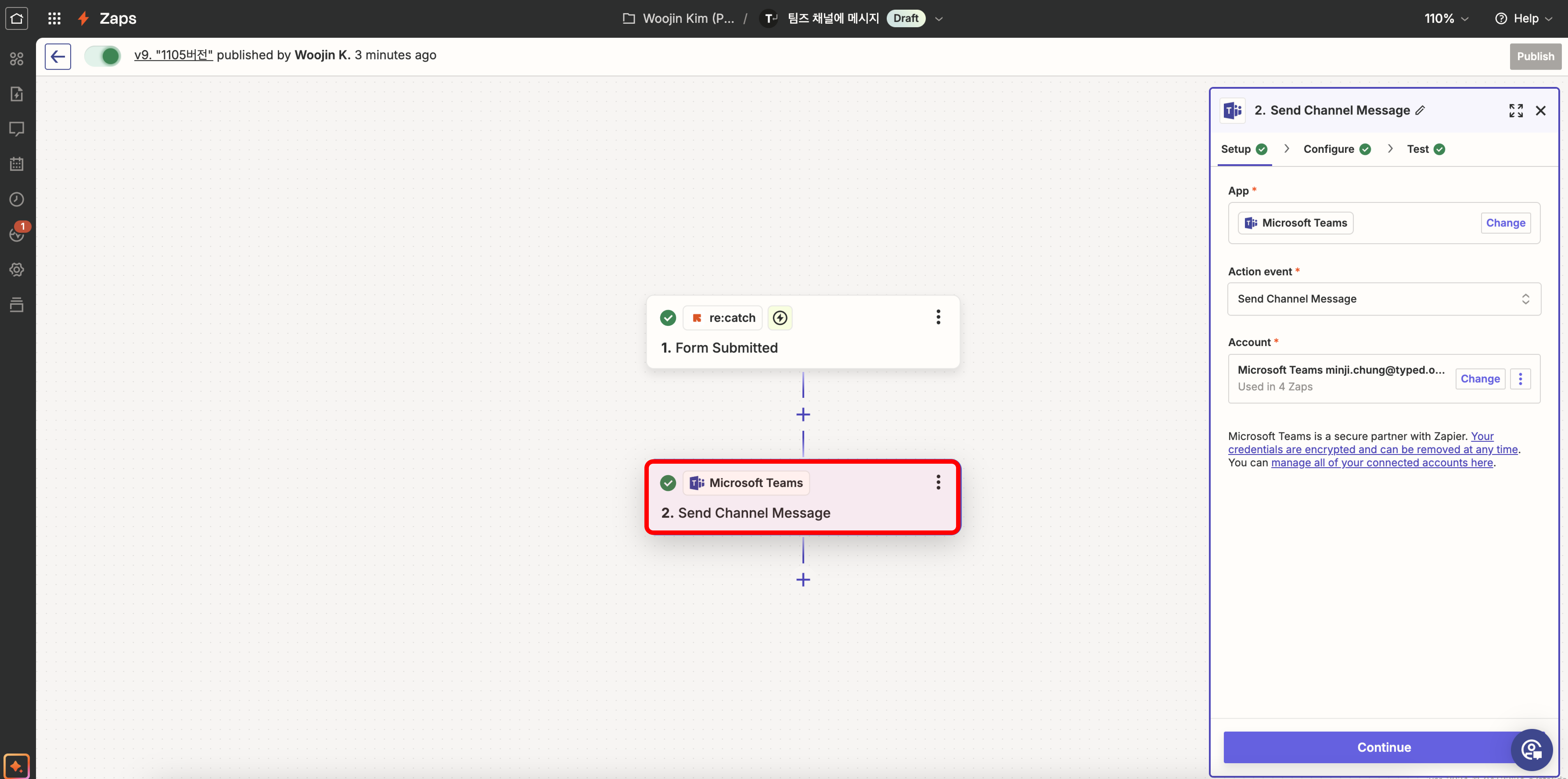
Task: Click the back arrow button
Action: pos(58,56)
